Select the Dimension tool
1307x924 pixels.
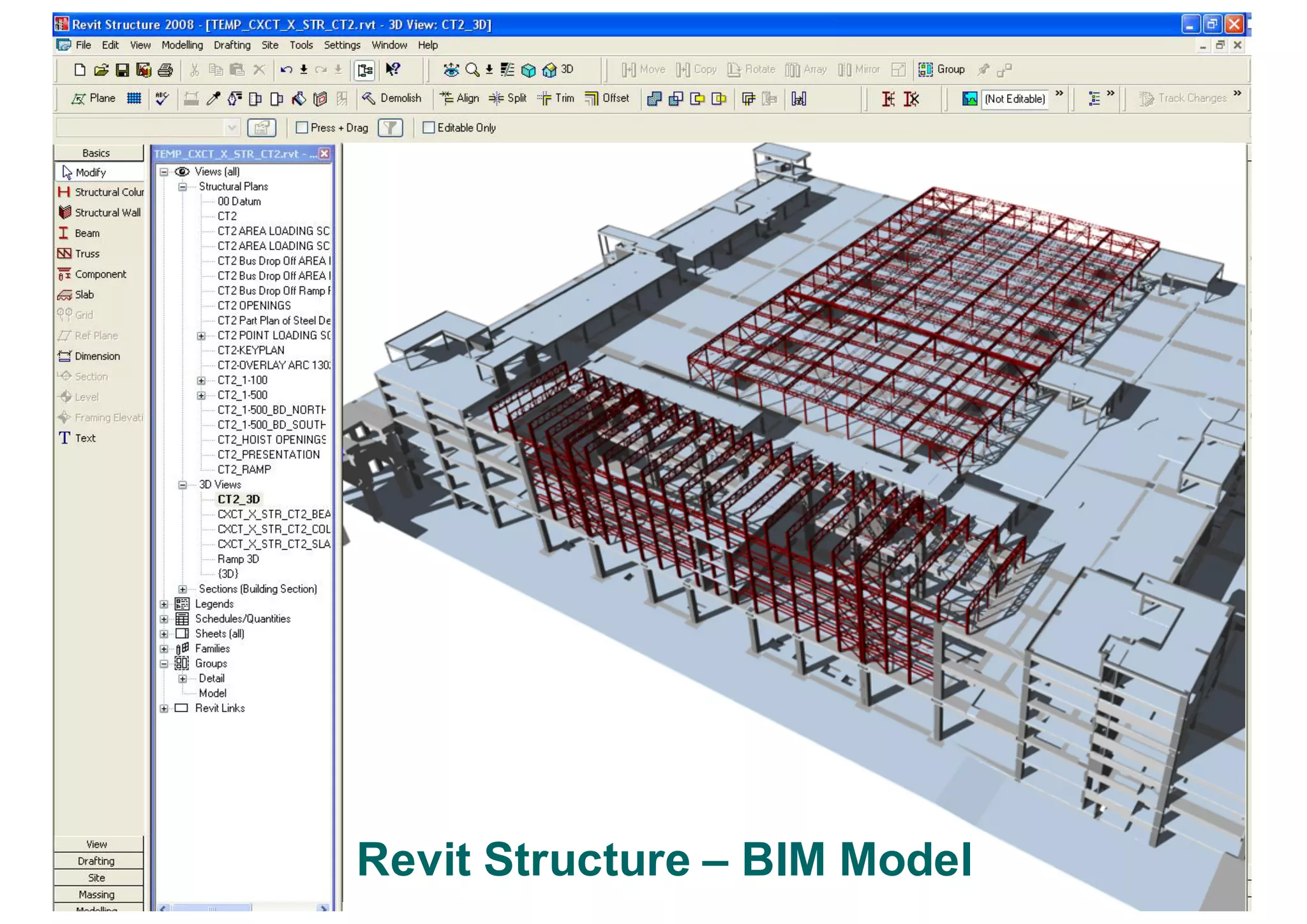pos(89,356)
